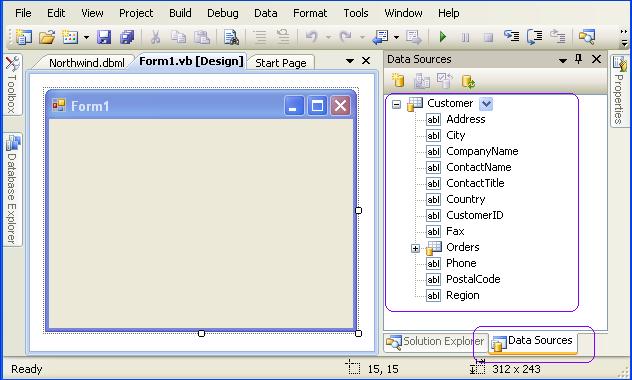This screenshot has width=632, height=380.
Task: Open the View menu
Action: (x=92, y=13)
